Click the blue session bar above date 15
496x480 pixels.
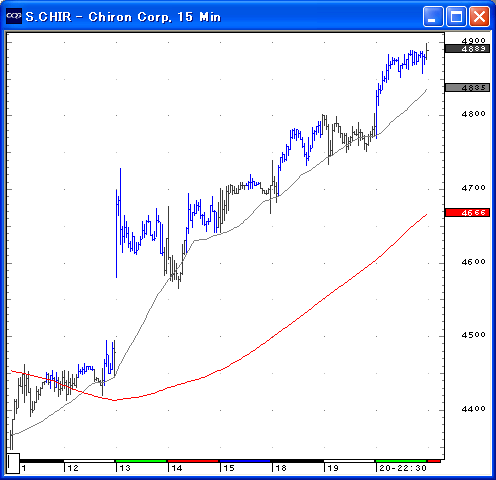[245, 461]
